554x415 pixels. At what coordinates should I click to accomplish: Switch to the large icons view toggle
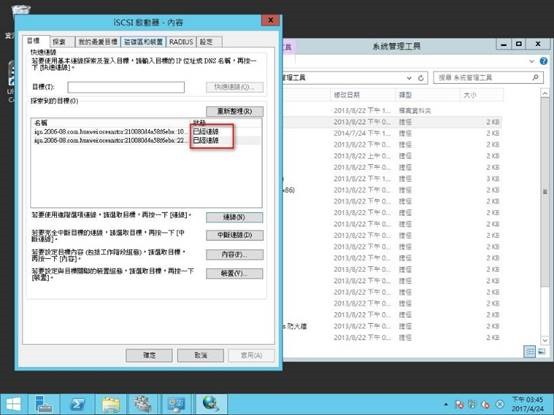coord(541,351)
